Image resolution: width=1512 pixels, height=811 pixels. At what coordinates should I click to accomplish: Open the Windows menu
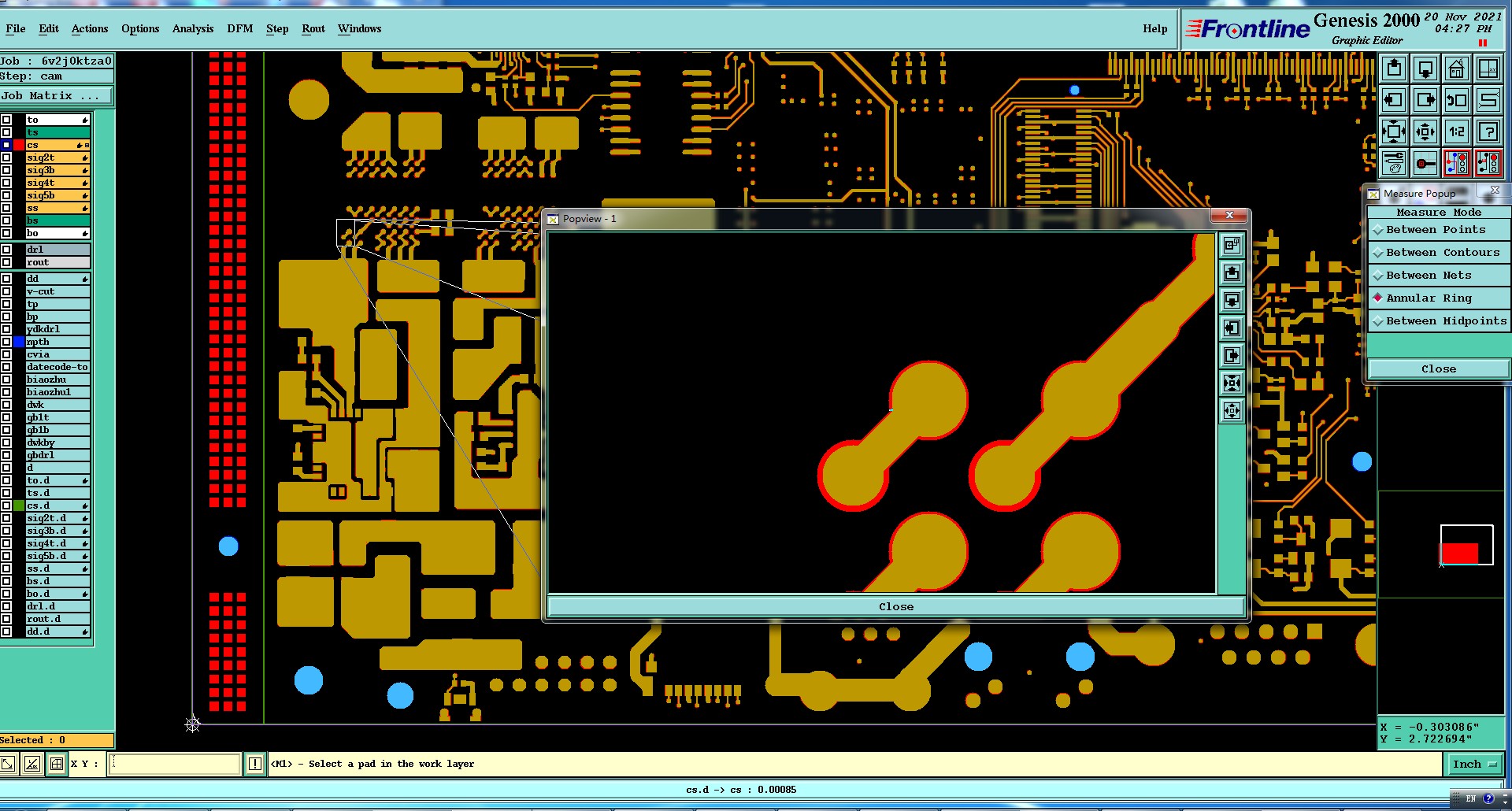(x=360, y=28)
